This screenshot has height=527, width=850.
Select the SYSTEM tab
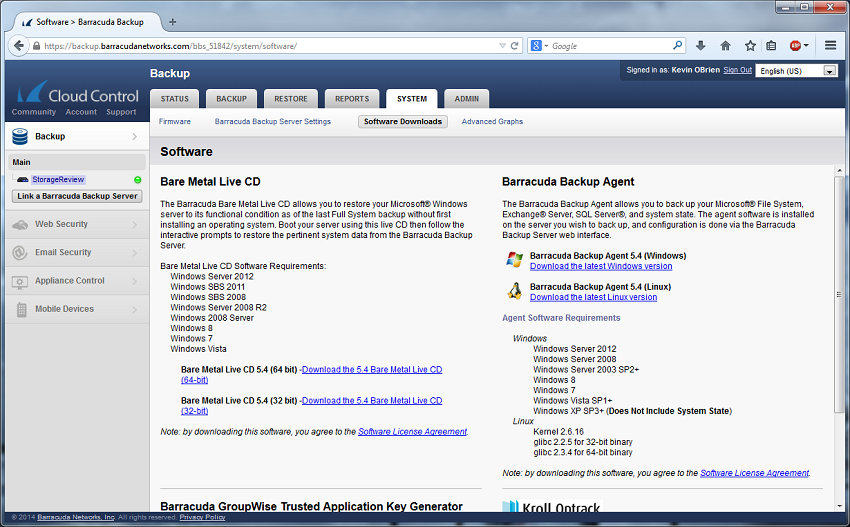click(x=412, y=99)
